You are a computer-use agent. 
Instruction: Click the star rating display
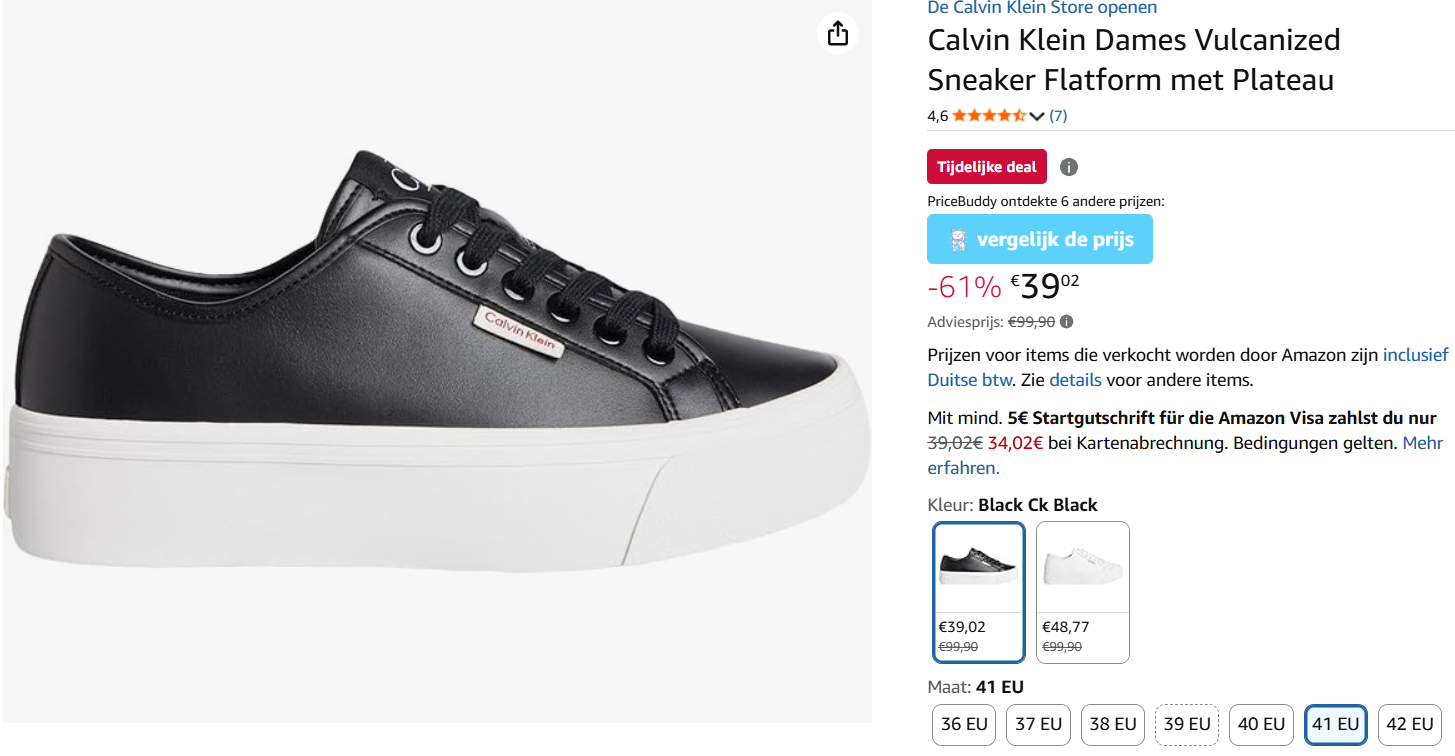click(x=988, y=115)
